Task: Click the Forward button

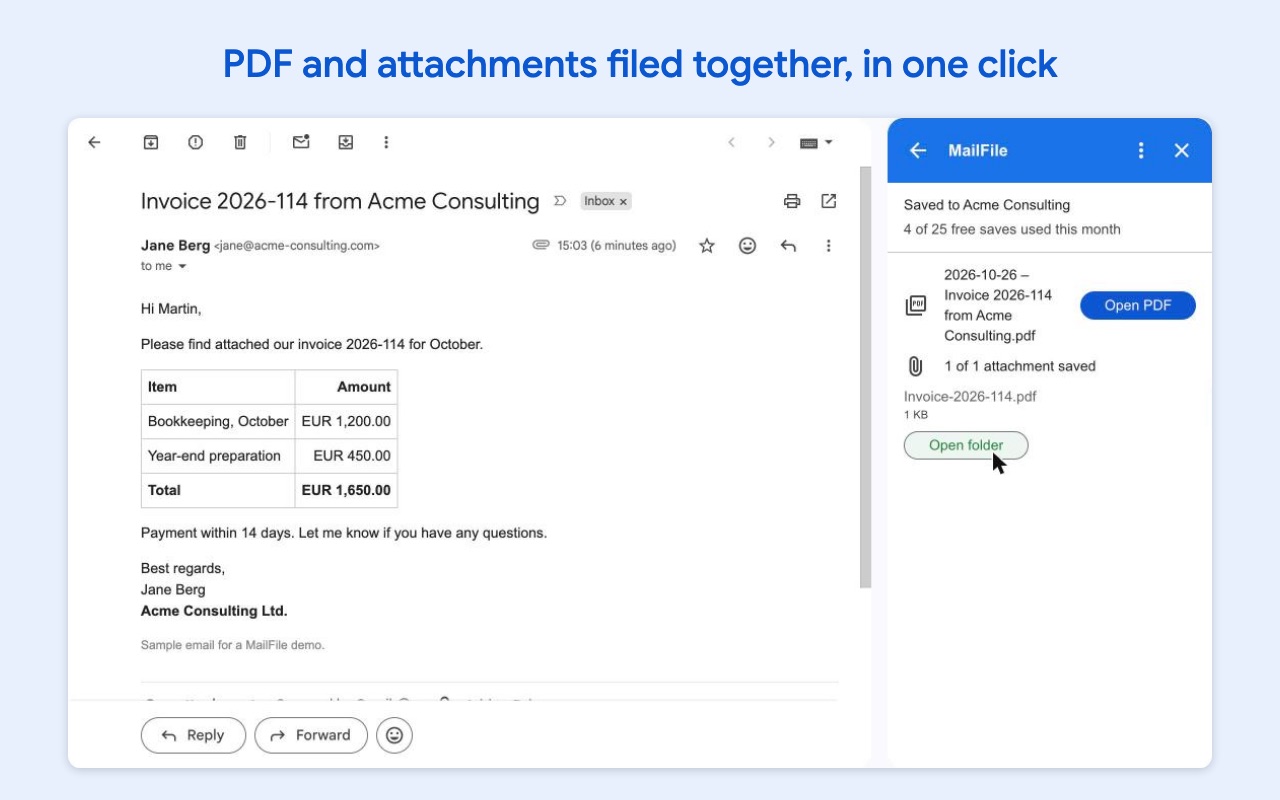Action: tap(311, 735)
